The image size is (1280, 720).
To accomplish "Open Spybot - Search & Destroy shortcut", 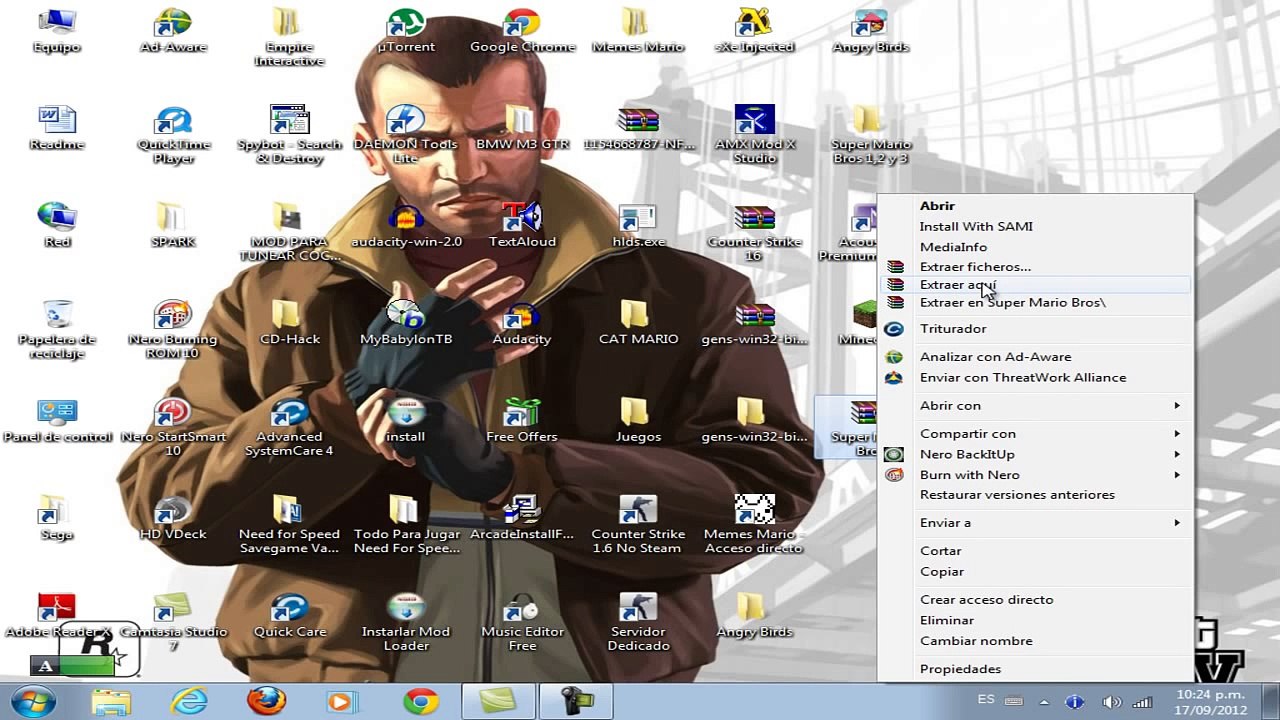I will (289, 135).
